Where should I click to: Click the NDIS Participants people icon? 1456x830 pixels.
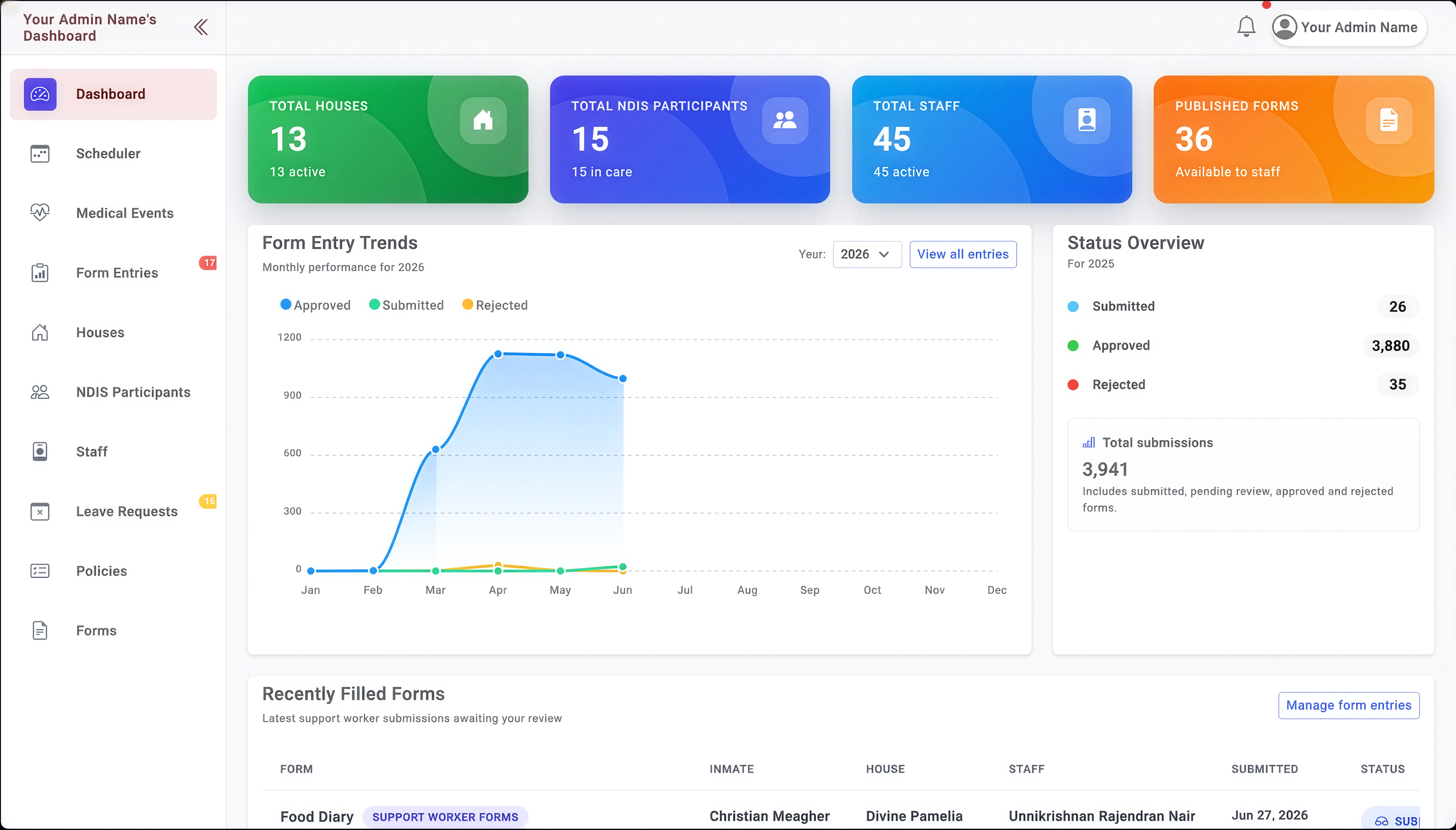click(40, 392)
